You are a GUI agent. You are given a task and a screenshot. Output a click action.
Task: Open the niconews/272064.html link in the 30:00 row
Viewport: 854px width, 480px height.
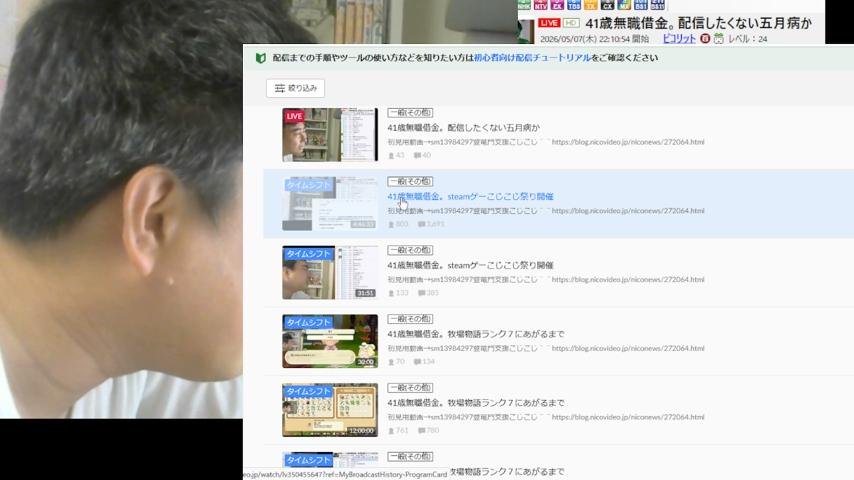point(628,348)
